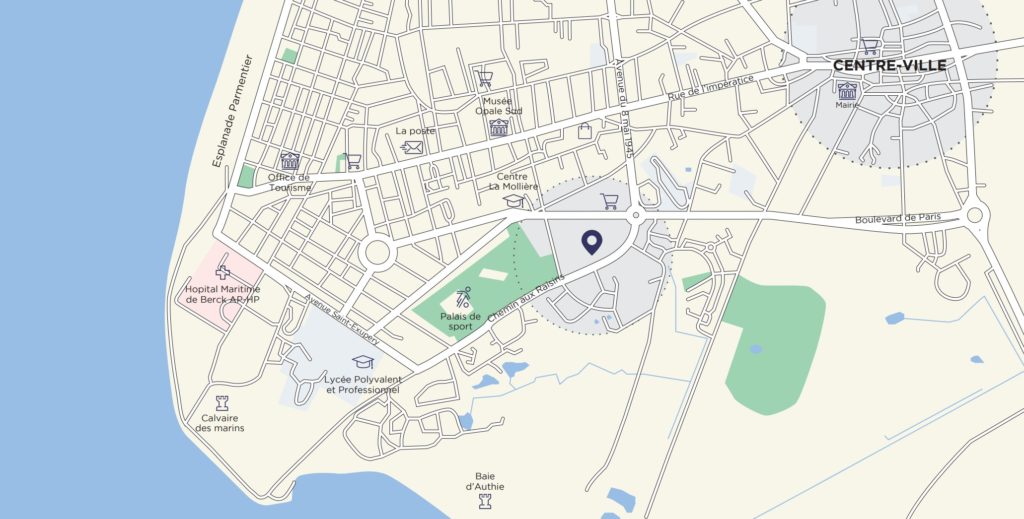Click the dark blue location pin marker
The height and width of the screenshot is (519, 1024).
(592, 242)
